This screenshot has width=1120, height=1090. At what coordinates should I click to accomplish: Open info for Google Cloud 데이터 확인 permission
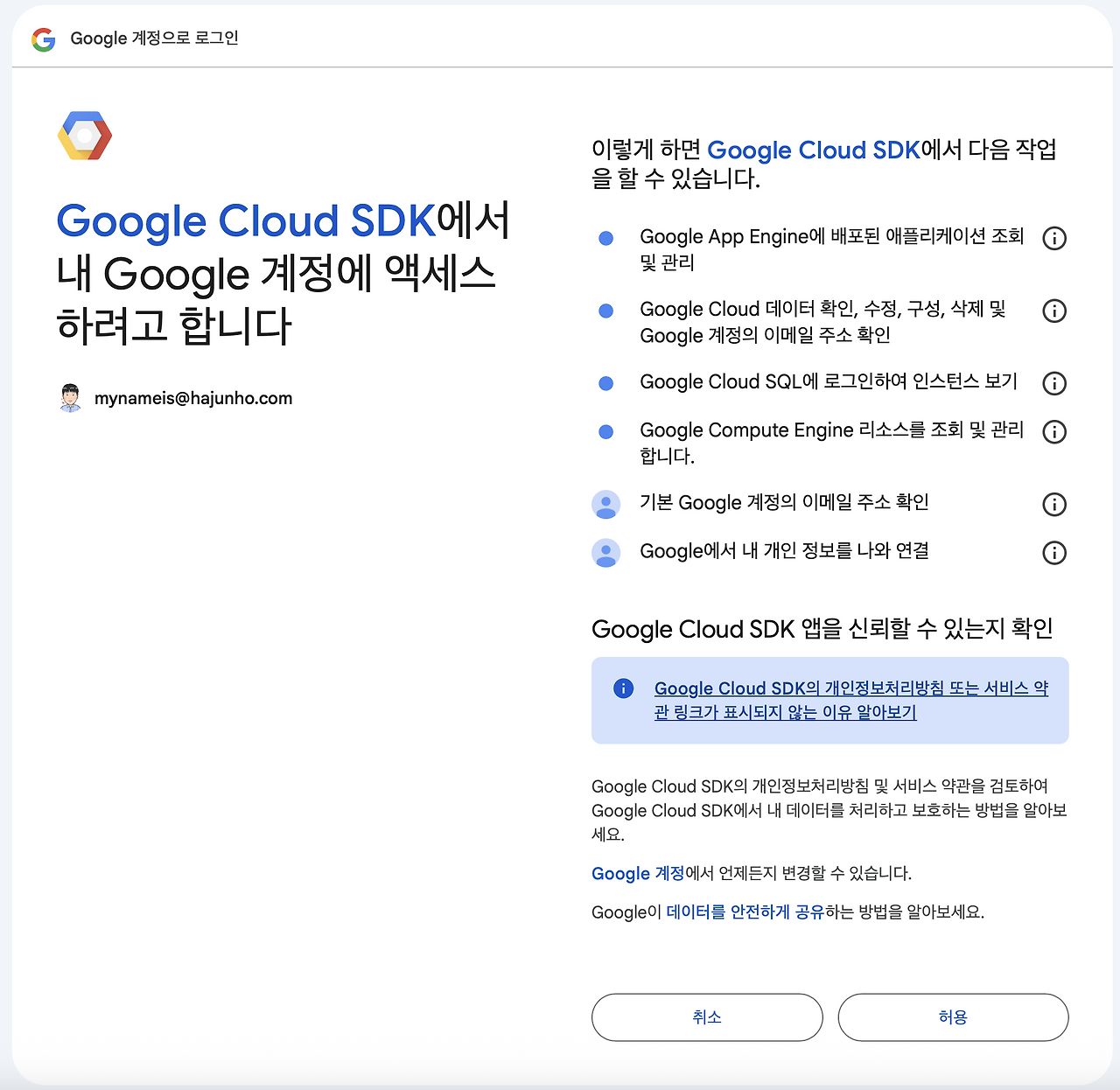1054,311
